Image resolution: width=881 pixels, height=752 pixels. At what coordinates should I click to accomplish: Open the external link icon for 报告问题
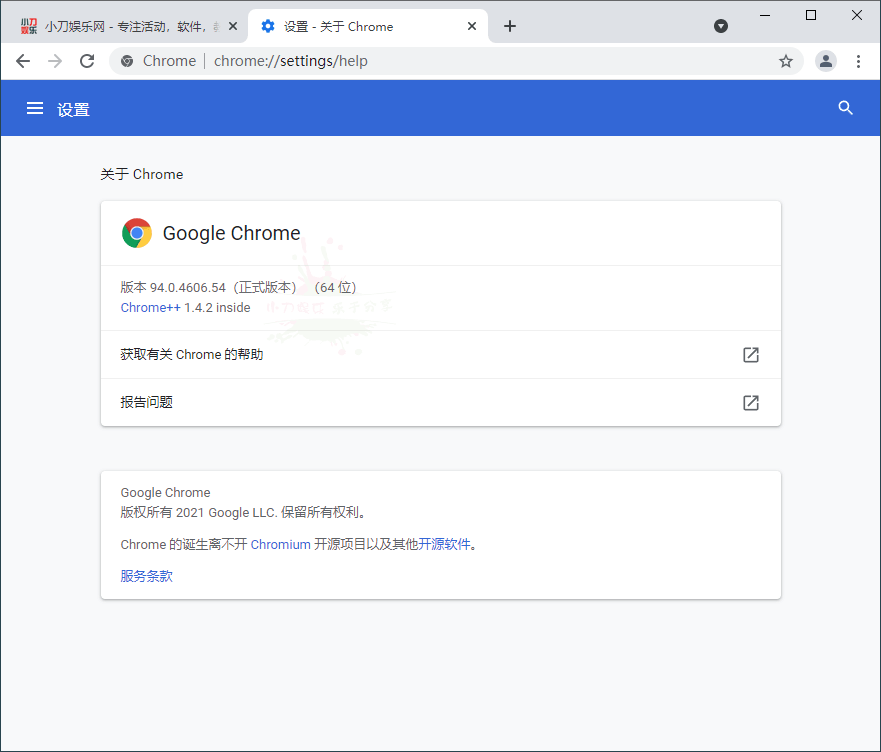tap(751, 402)
